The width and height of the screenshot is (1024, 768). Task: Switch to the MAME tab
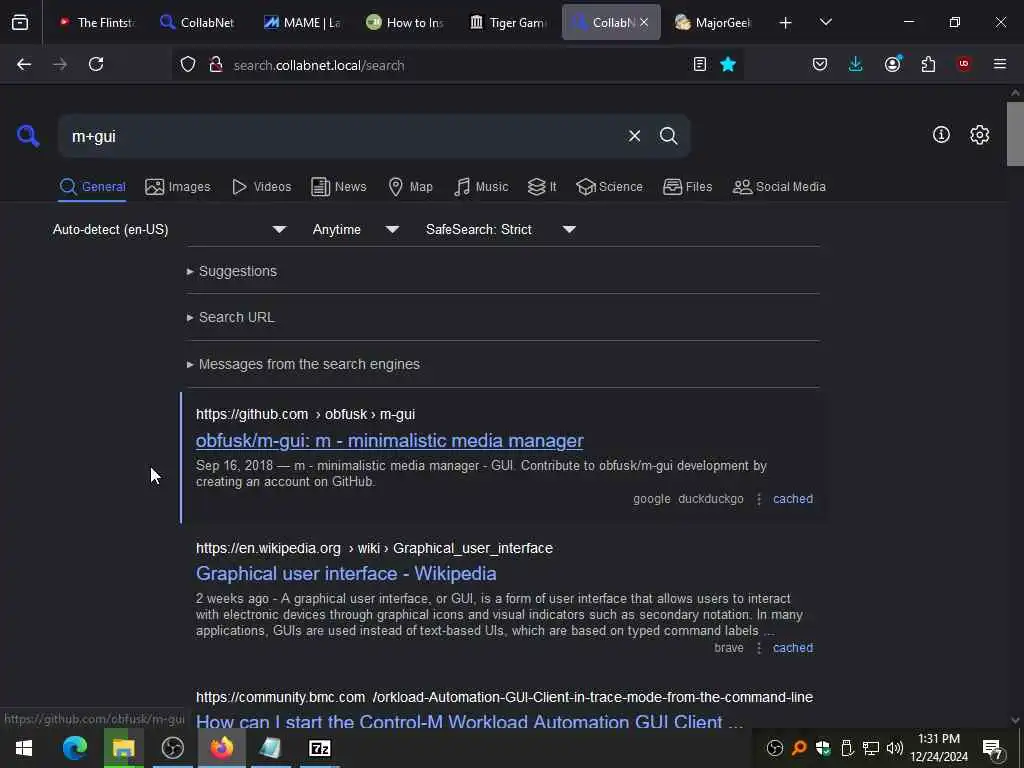click(x=301, y=22)
